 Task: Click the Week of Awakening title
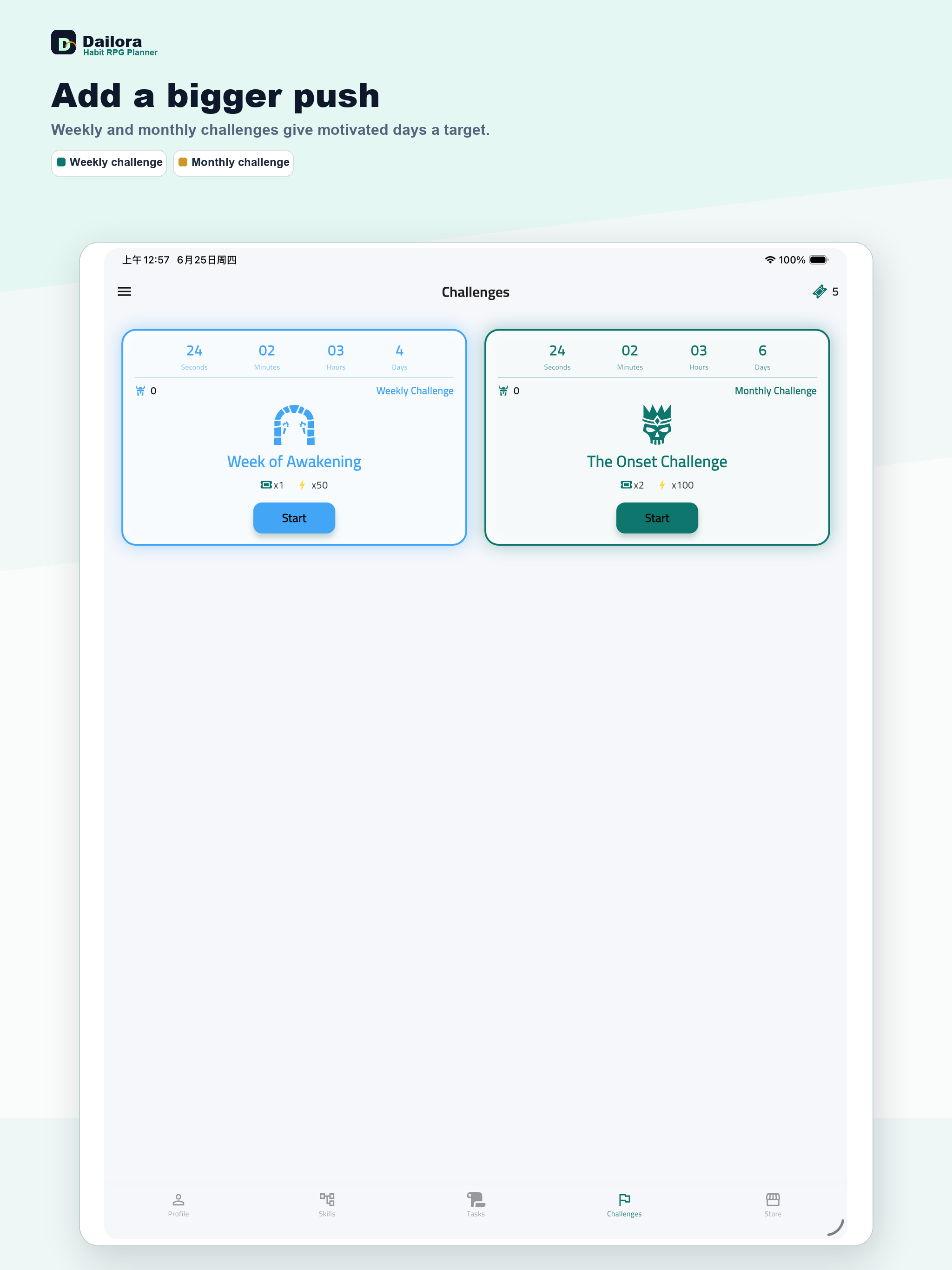pyautogui.click(x=294, y=462)
